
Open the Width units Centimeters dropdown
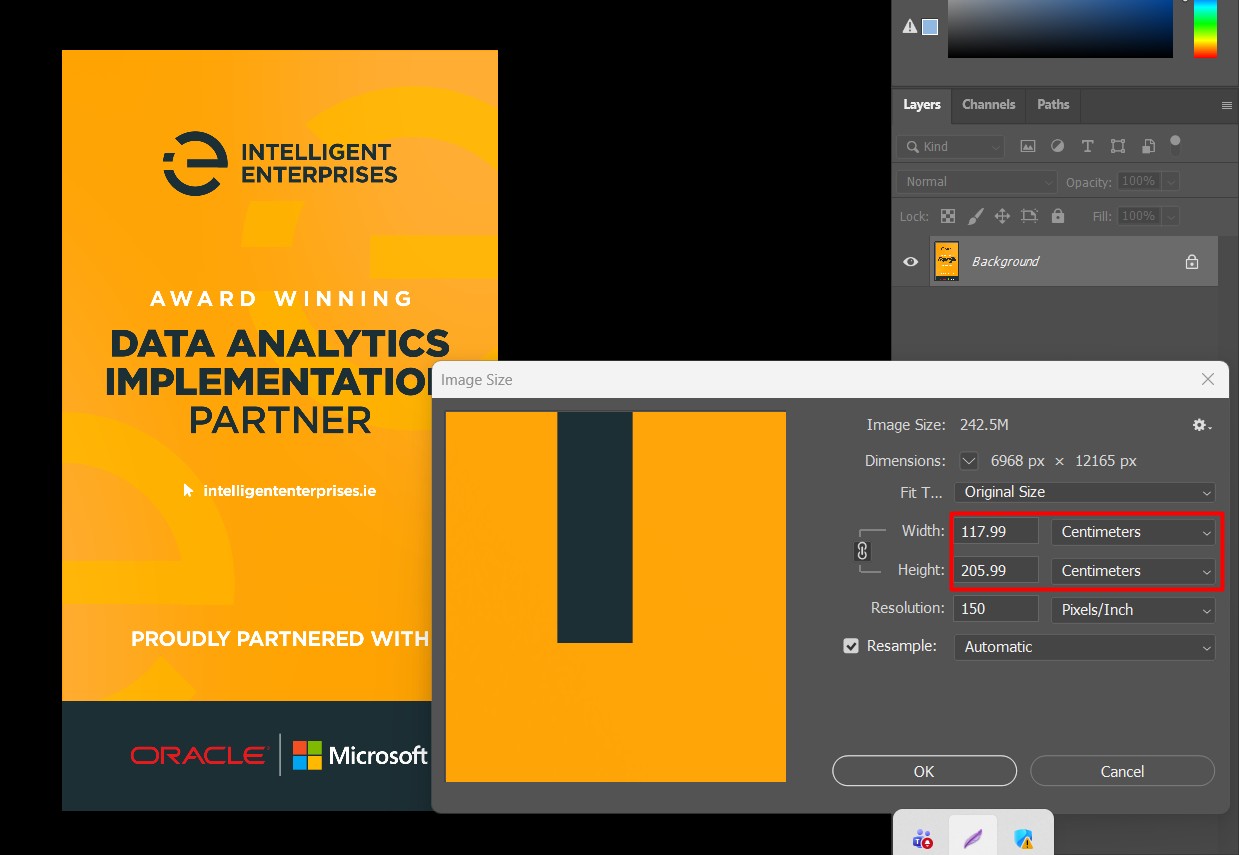pos(1133,532)
